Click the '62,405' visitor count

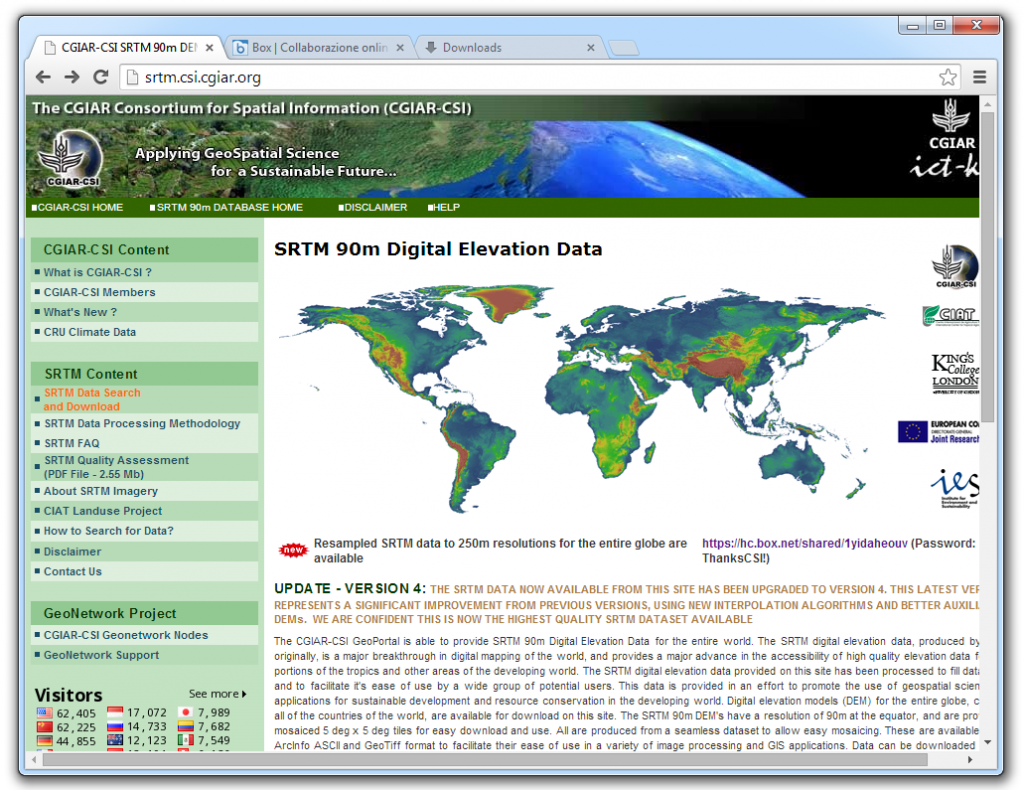pyautogui.click(x=76, y=713)
